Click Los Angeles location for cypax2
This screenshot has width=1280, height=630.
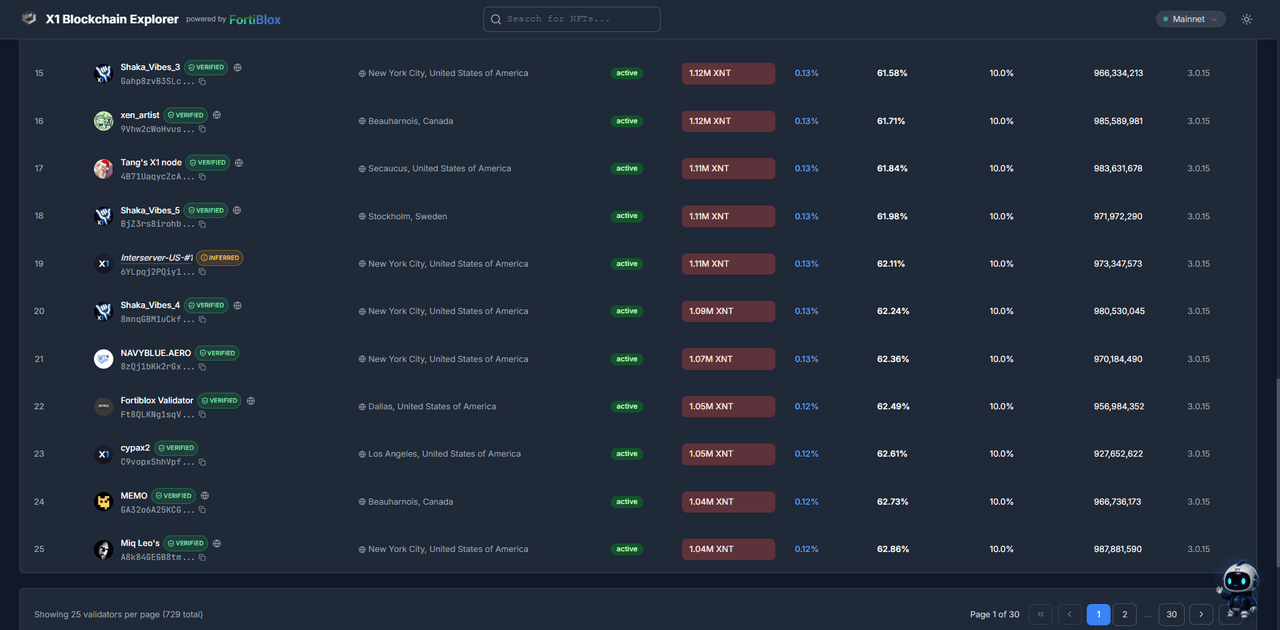coord(444,454)
